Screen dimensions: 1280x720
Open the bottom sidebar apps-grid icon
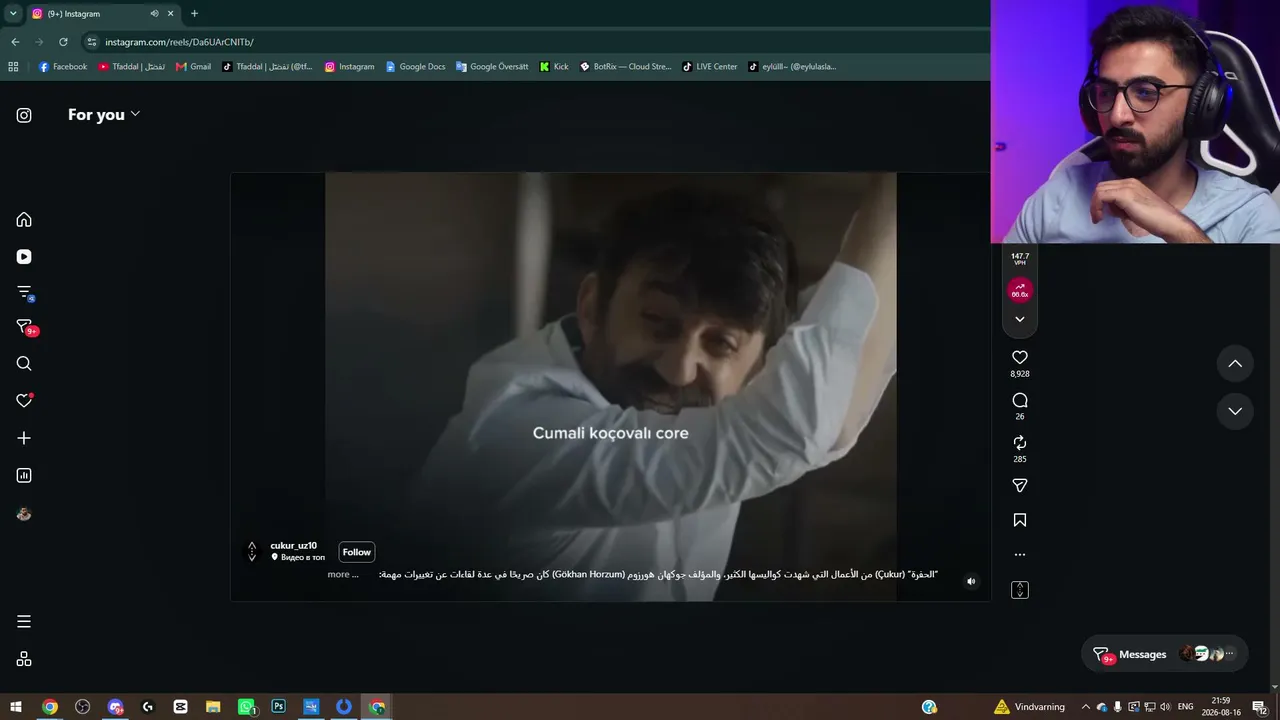24,659
